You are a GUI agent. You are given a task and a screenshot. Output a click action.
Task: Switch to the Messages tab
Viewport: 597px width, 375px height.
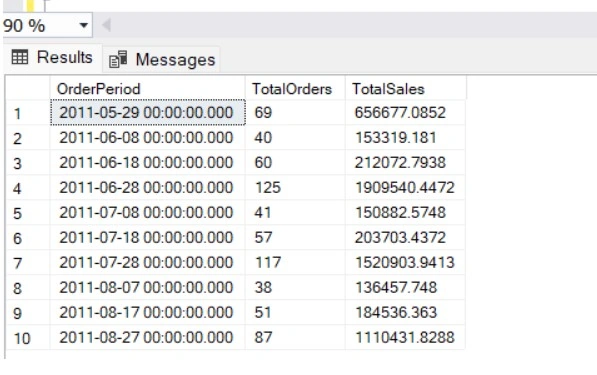tap(161, 60)
